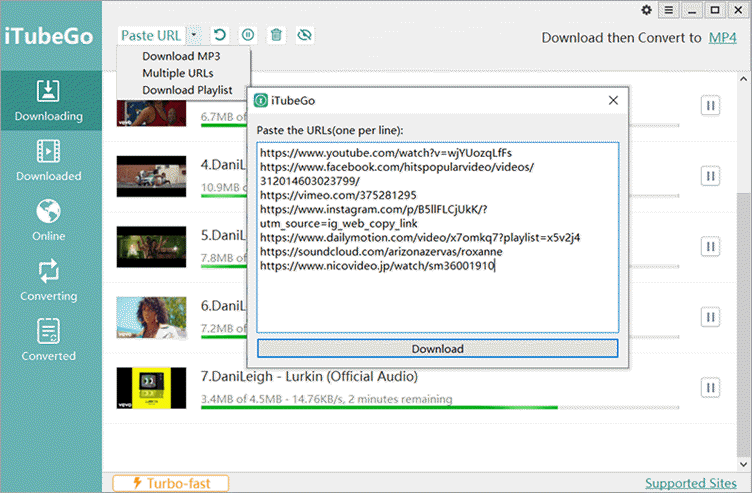The width and height of the screenshot is (752, 493).
Task: Open the Converting section in sidebar
Action: click(48, 281)
